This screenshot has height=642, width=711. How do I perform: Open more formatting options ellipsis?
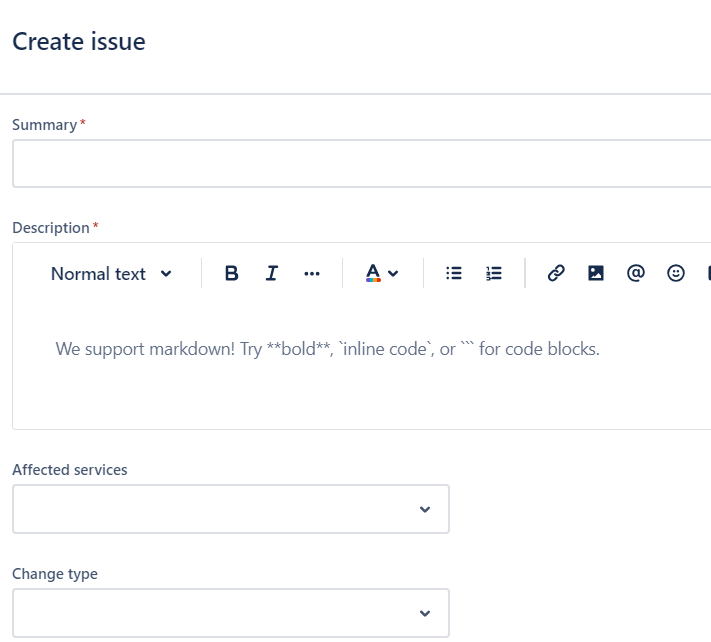(x=312, y=273)
